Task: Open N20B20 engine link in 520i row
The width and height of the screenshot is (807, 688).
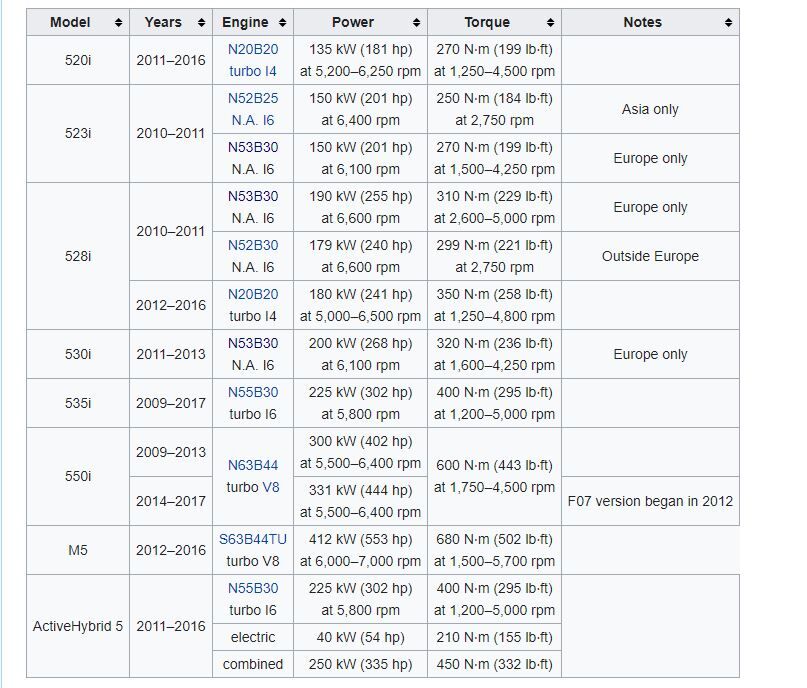Action: point(253,49)
